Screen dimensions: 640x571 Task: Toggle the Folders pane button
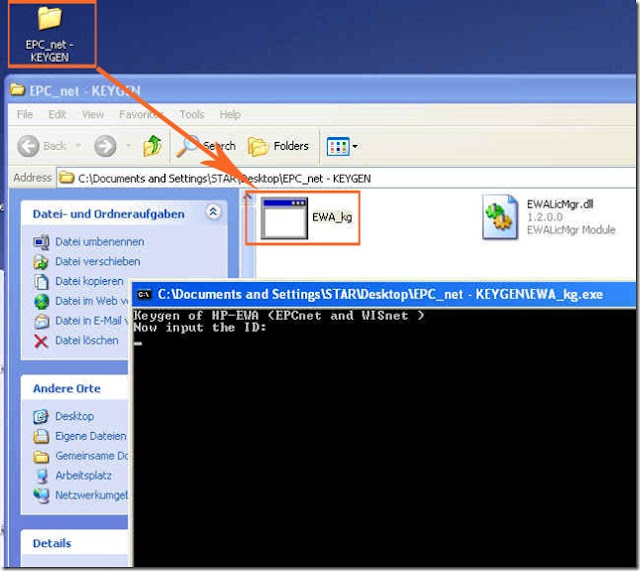point(278,146)
